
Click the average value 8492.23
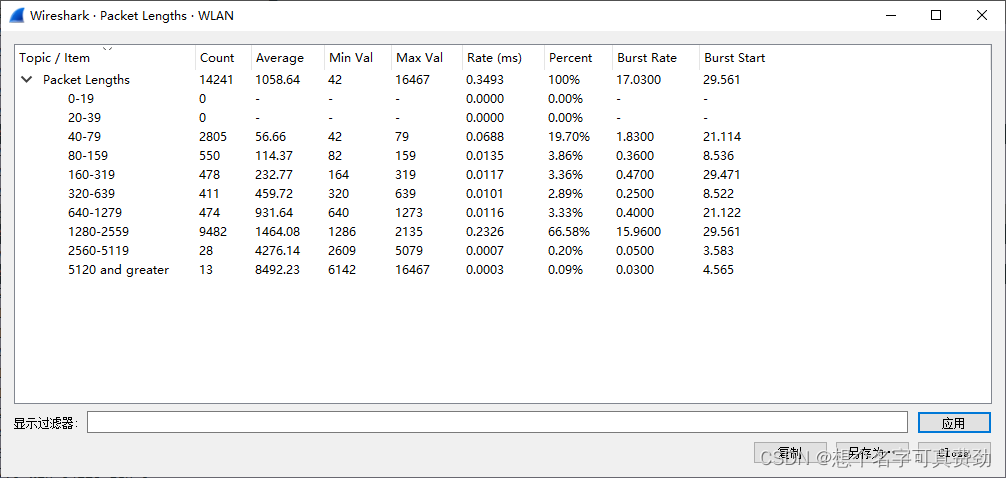pos(277,269)
